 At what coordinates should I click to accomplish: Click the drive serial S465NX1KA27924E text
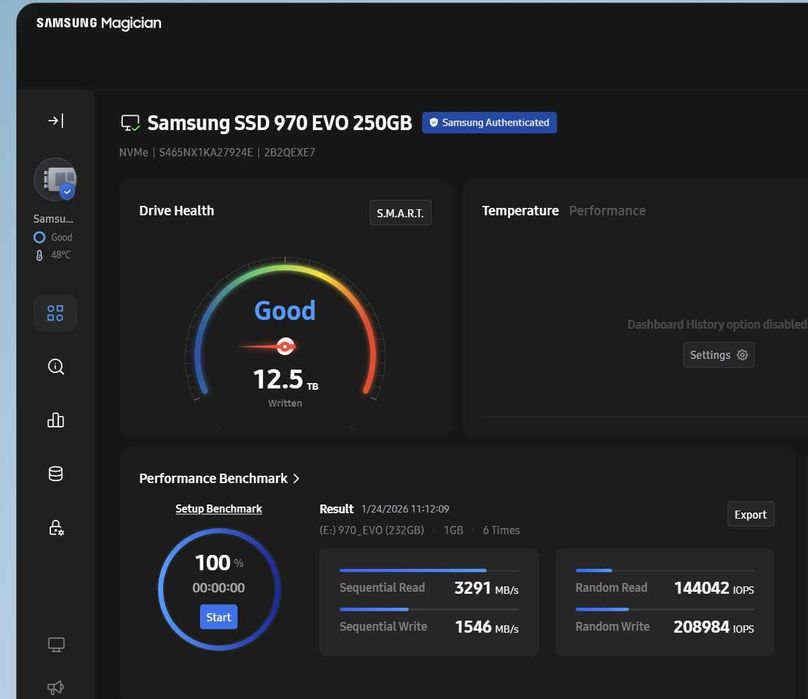(x=206, y=153)
